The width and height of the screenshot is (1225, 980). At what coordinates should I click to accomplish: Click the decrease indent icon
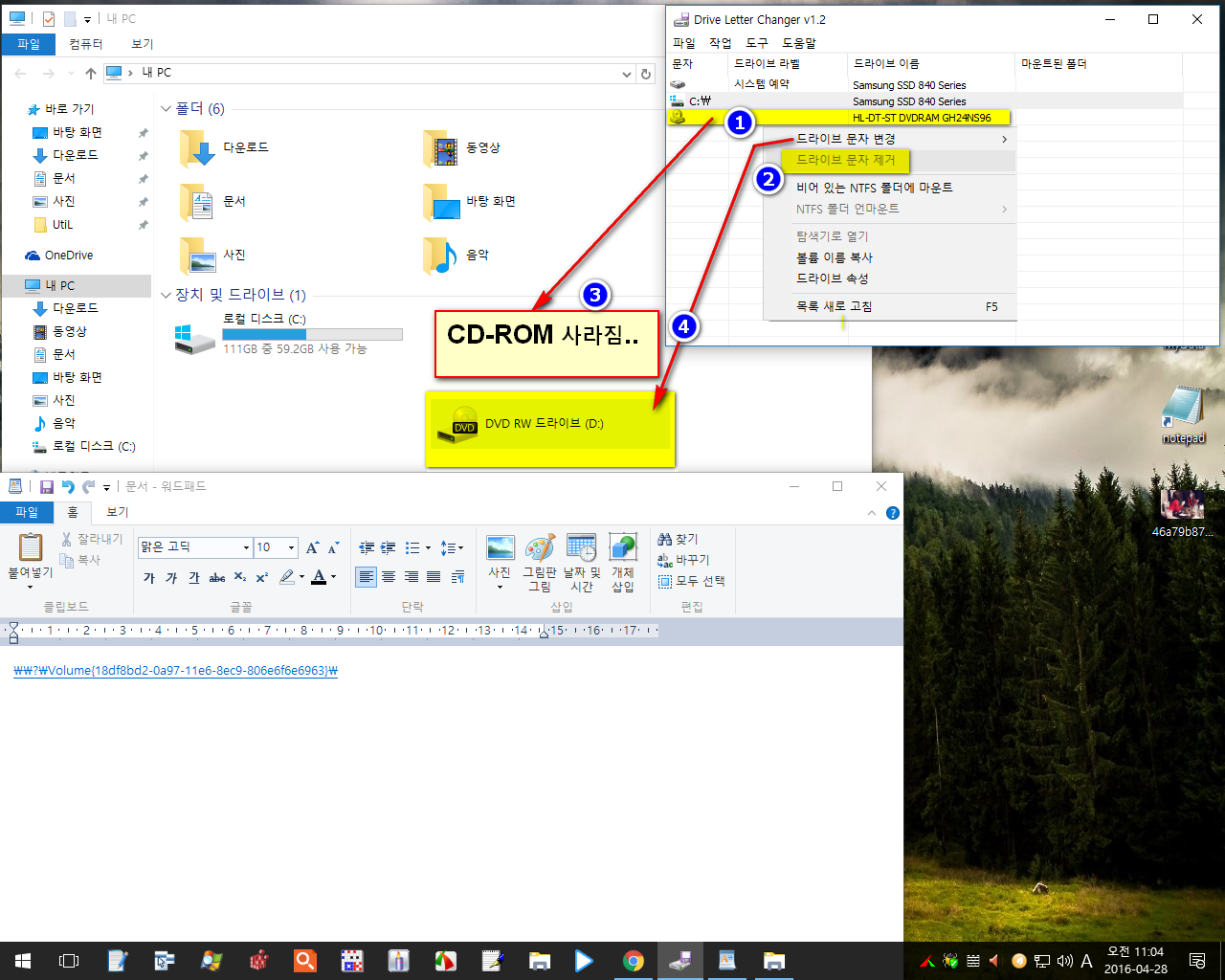point(367,547)
